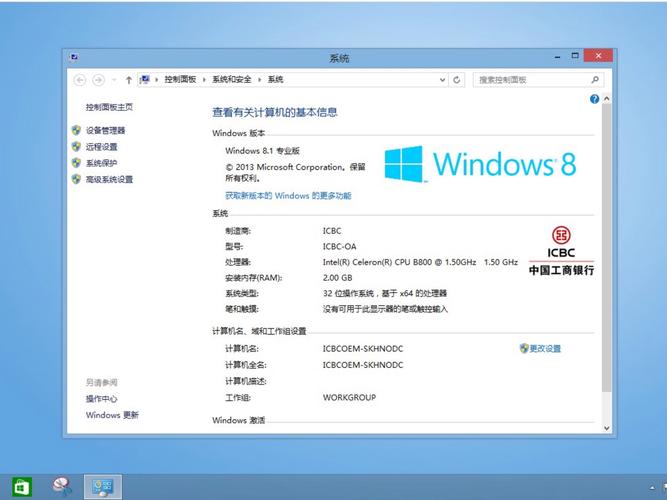The image size is (667, 500).
Task: Click full computer name beside 计算机全名
Action: [362, 365]
